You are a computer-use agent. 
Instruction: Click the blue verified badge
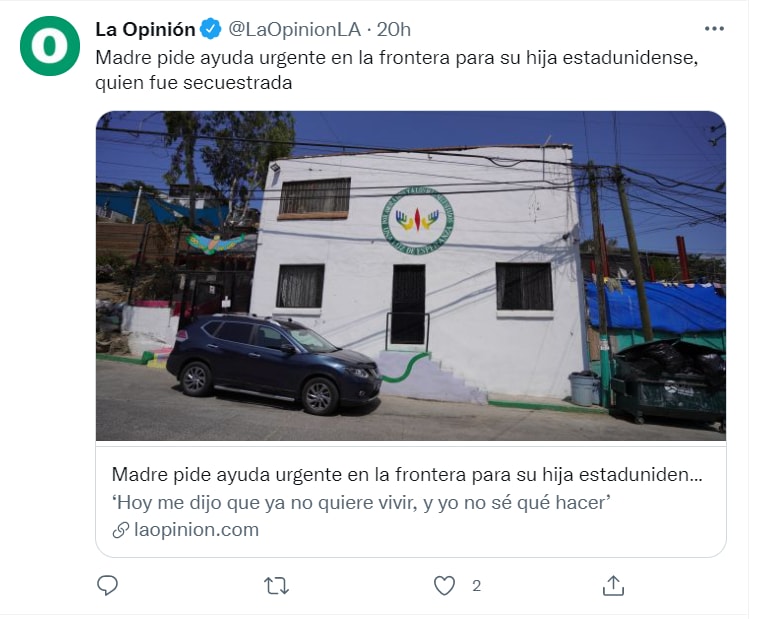[210, 29]
